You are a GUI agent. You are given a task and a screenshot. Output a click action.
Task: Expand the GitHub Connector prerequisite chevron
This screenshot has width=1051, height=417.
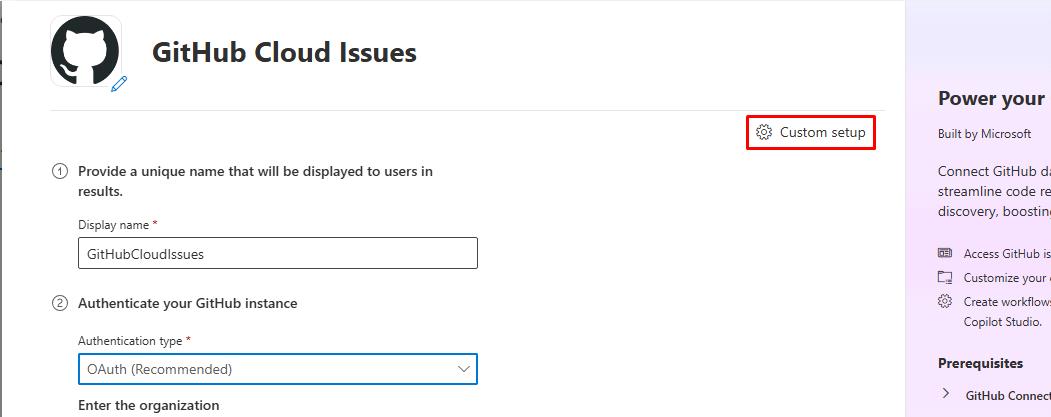946,394
